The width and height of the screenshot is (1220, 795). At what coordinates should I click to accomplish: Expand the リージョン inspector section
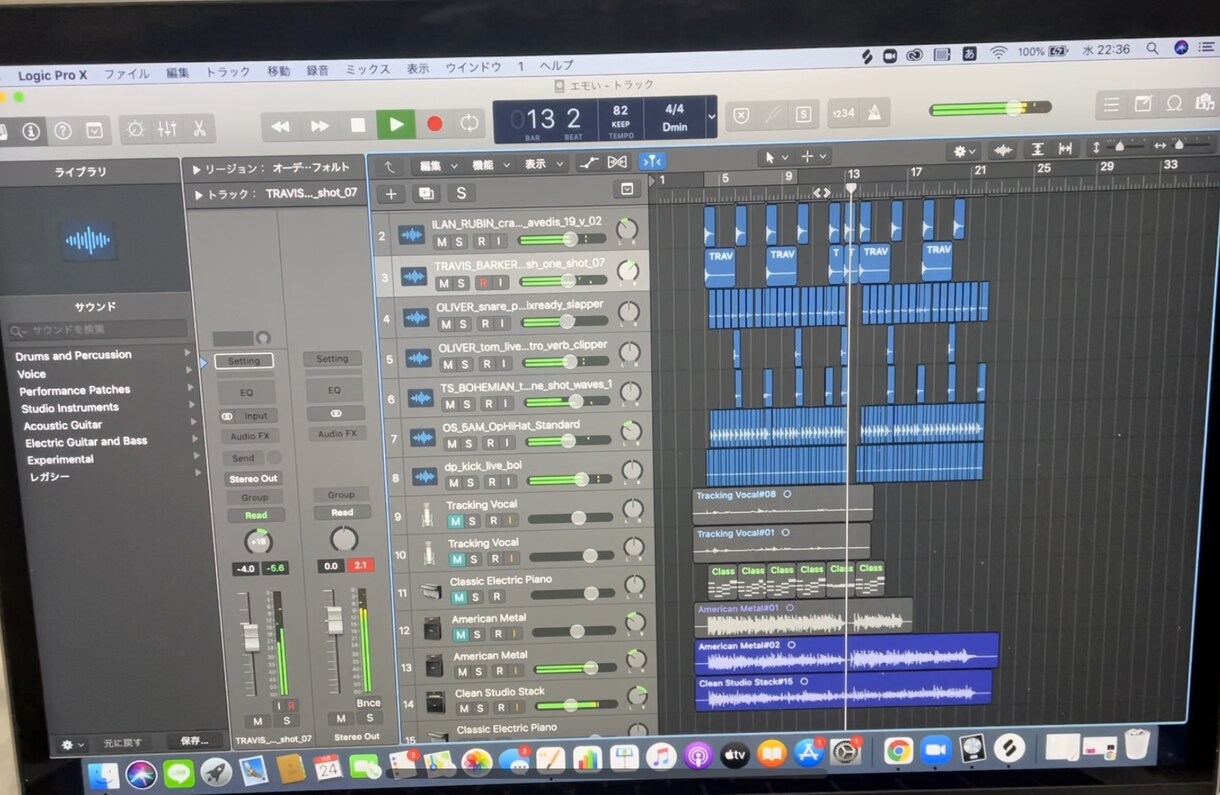coord(197,170)
